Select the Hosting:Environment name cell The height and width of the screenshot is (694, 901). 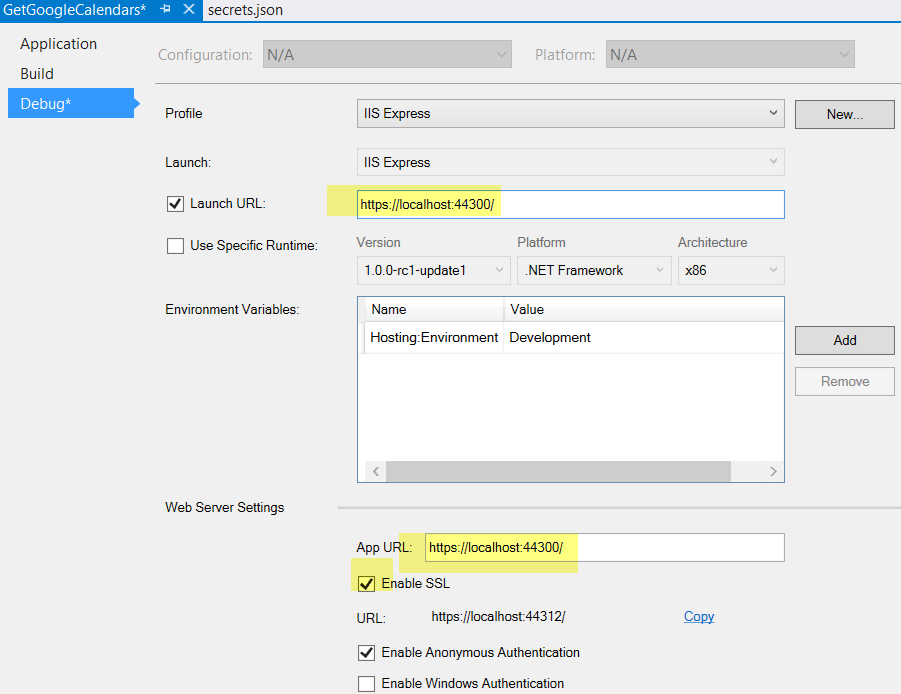[434, 338]
